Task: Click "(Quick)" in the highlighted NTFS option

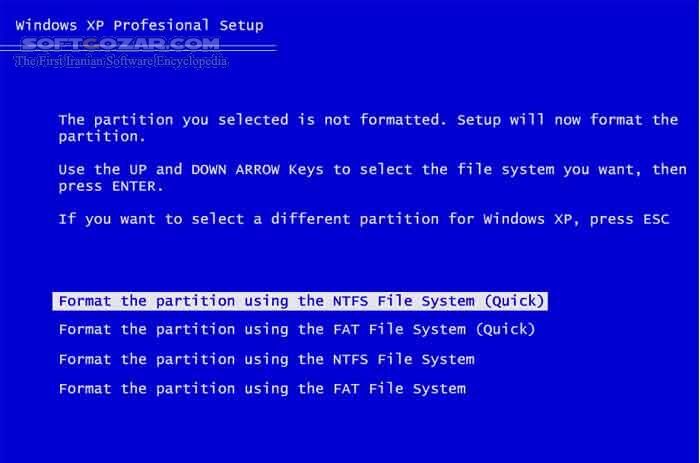Action: click(514, 301)
